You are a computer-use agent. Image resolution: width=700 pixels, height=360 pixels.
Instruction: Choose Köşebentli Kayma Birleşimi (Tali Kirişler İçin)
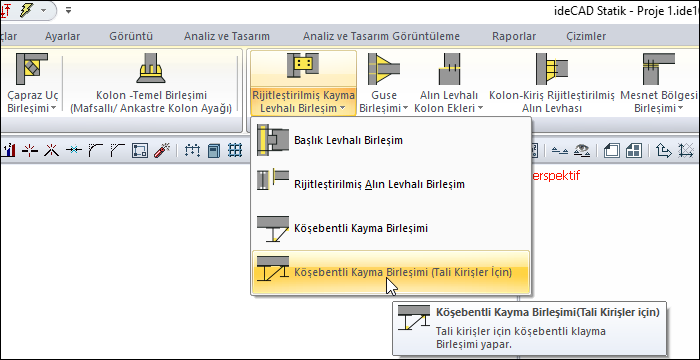pyautogui.click(x=391, y=272)
